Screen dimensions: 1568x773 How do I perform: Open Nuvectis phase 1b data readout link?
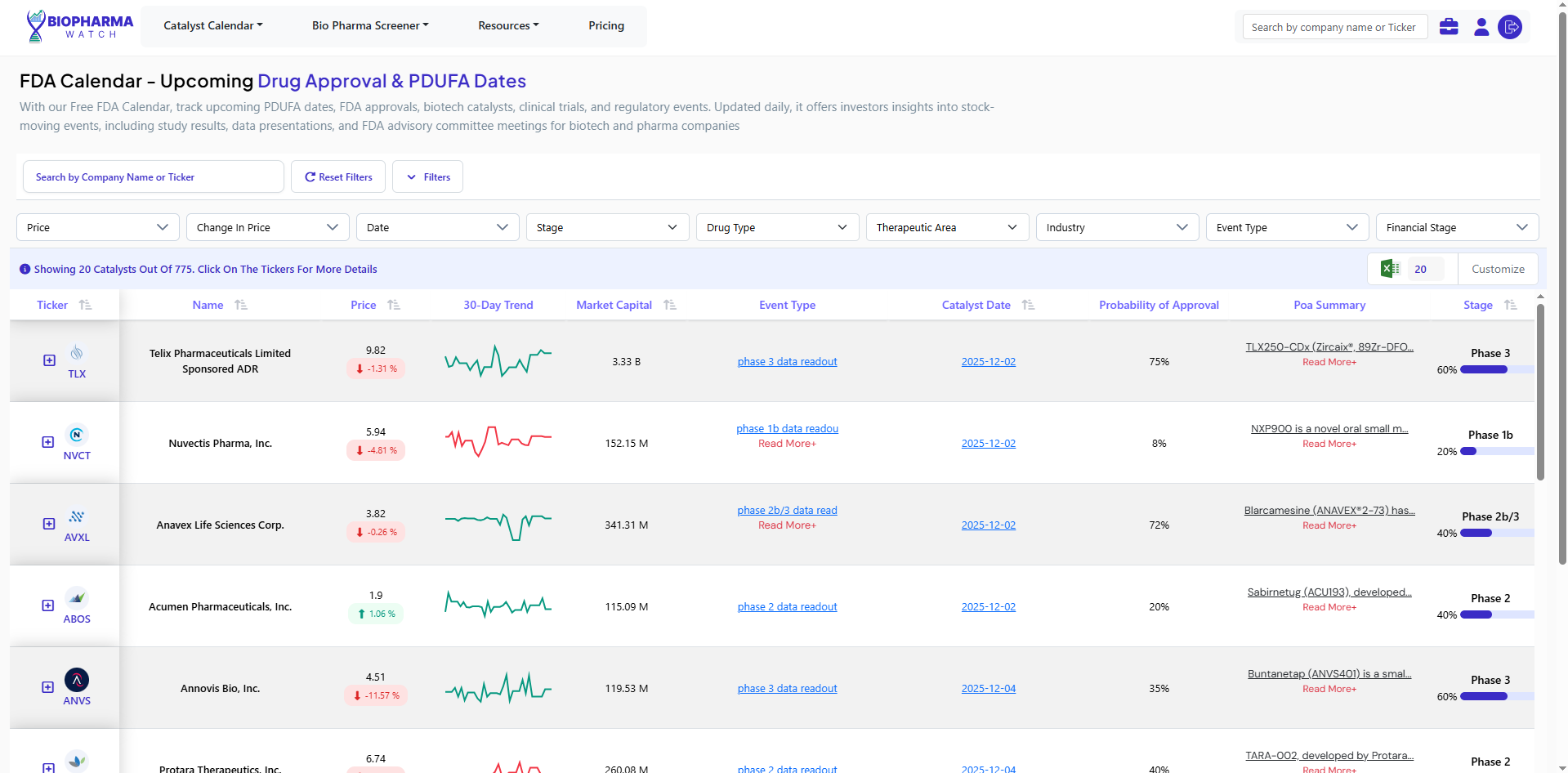pyautogui.click(x=787, y=428)
